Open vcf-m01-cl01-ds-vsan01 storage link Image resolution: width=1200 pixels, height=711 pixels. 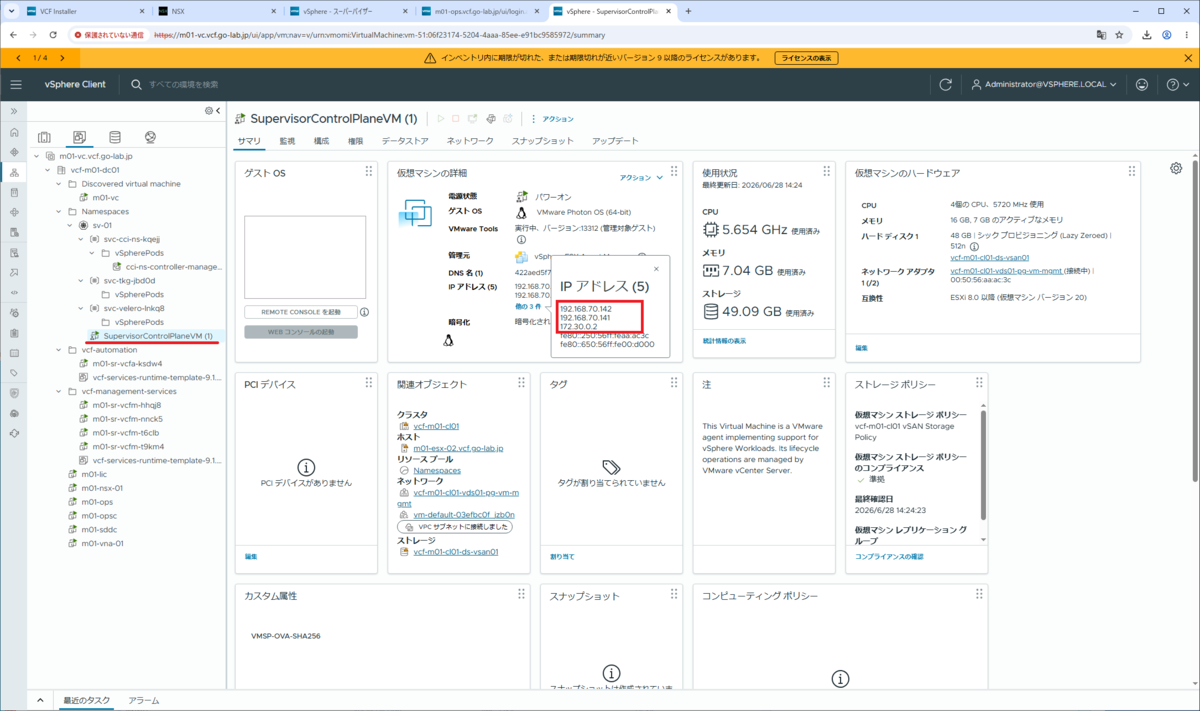click(x=455, y=551)
